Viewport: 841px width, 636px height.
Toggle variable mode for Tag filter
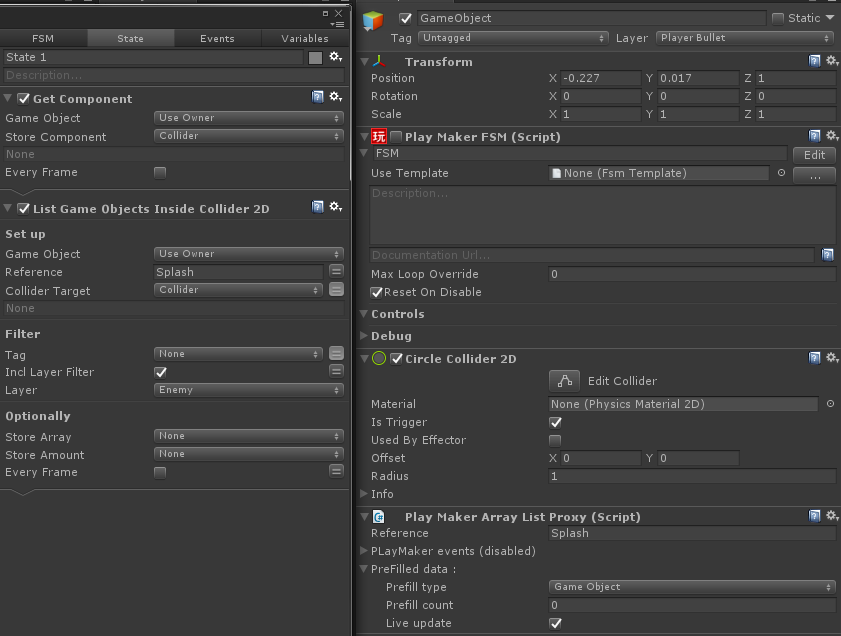[x=336, y=353]
